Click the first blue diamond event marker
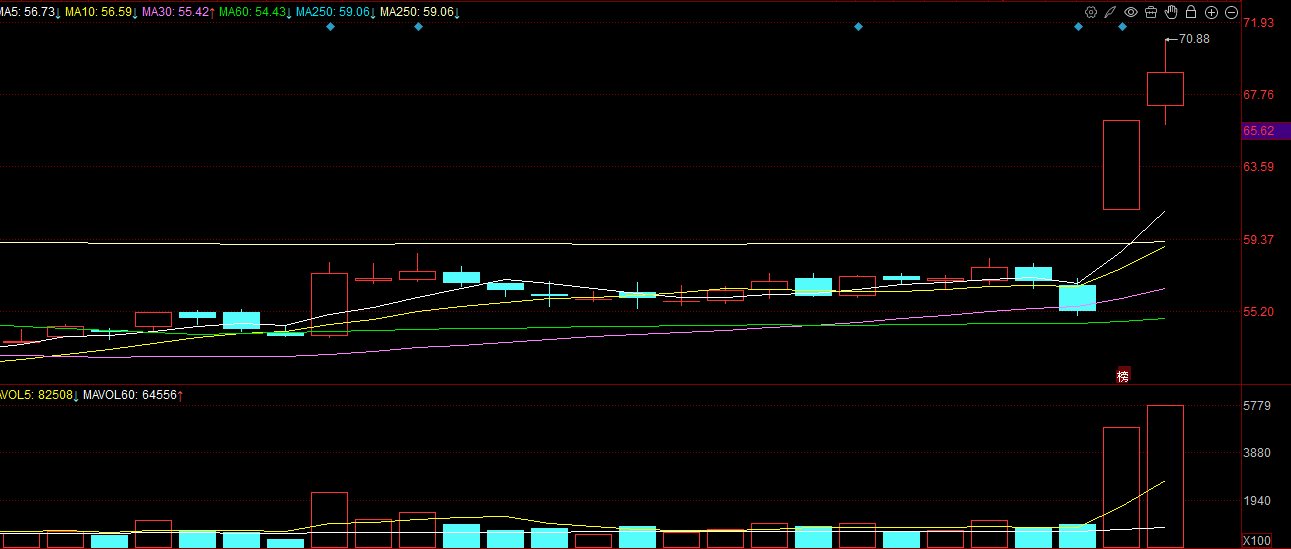The height and width of the screenshot is (549, 1291). click(x=331, y=26)
